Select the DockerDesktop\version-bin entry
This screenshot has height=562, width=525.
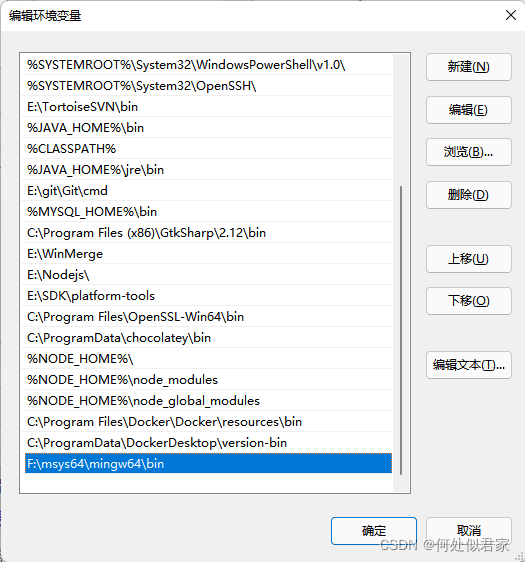[x=207, y=443]
